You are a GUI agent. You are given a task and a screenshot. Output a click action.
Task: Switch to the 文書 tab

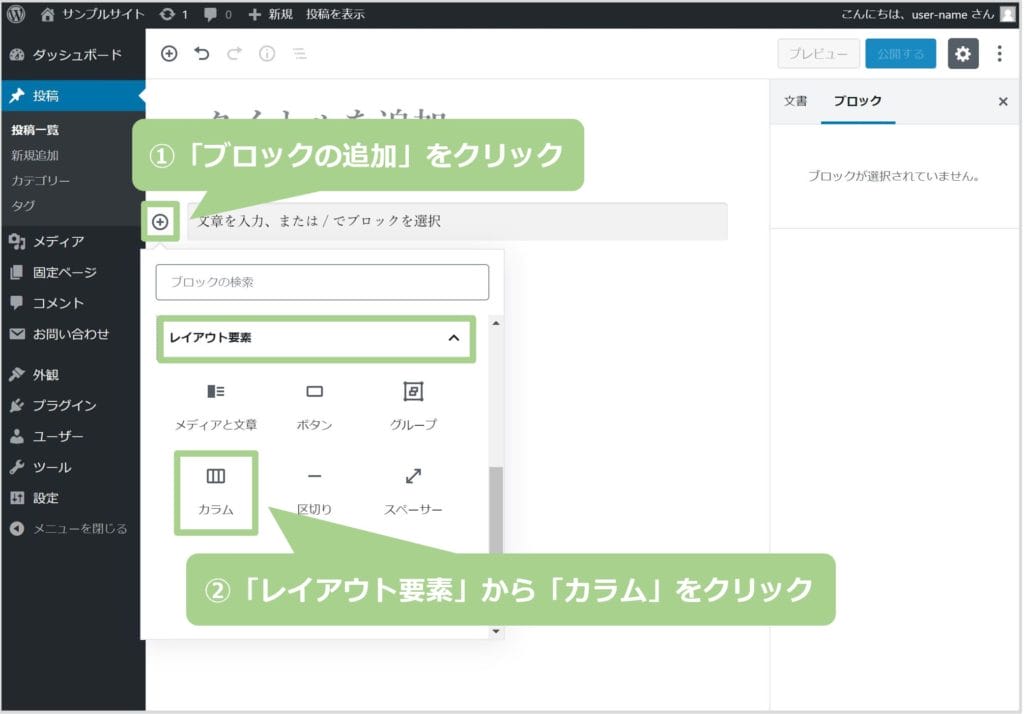click(795, 101)
